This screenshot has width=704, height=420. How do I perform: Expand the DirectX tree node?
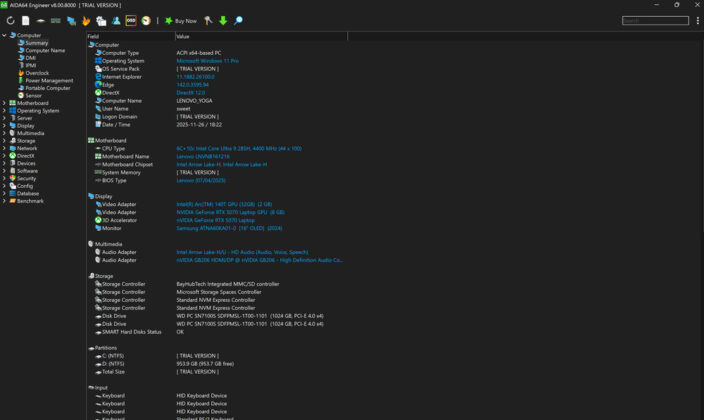coord(4,156)
